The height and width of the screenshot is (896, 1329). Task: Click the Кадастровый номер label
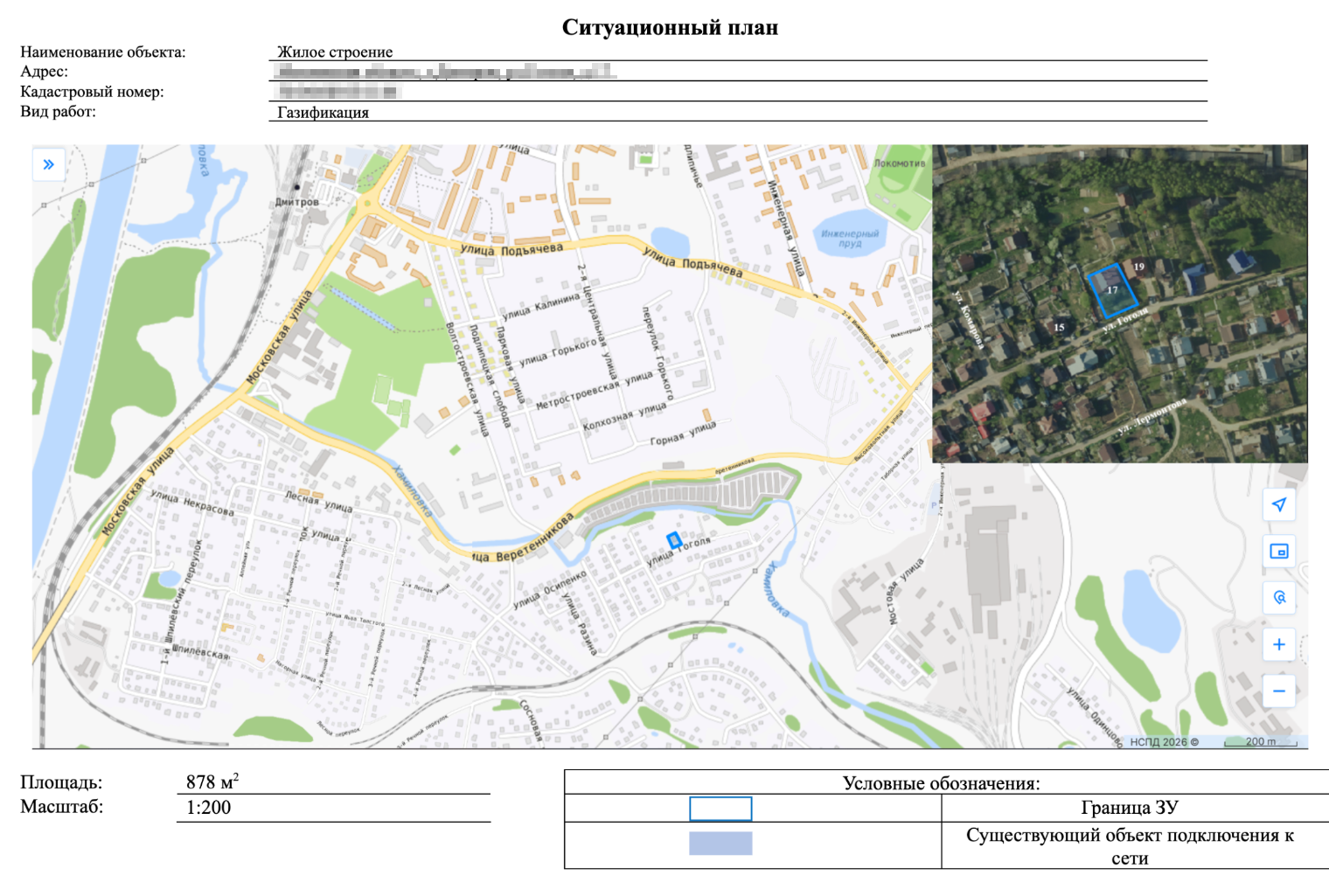92,91
